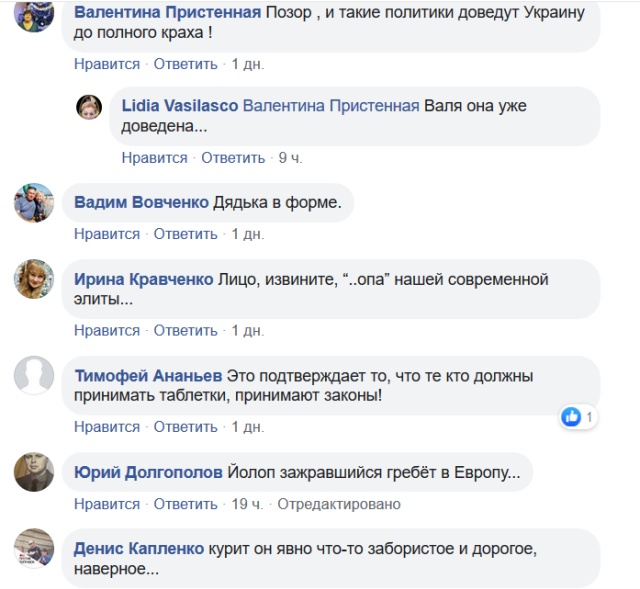The image size is (640, 589).
Task: Click Денис Капленко's avatar image
Action: [x=34, y=548]
